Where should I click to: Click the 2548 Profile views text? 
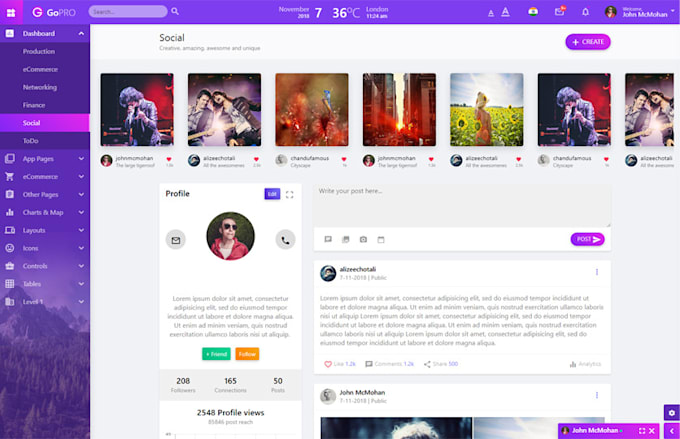230,413
